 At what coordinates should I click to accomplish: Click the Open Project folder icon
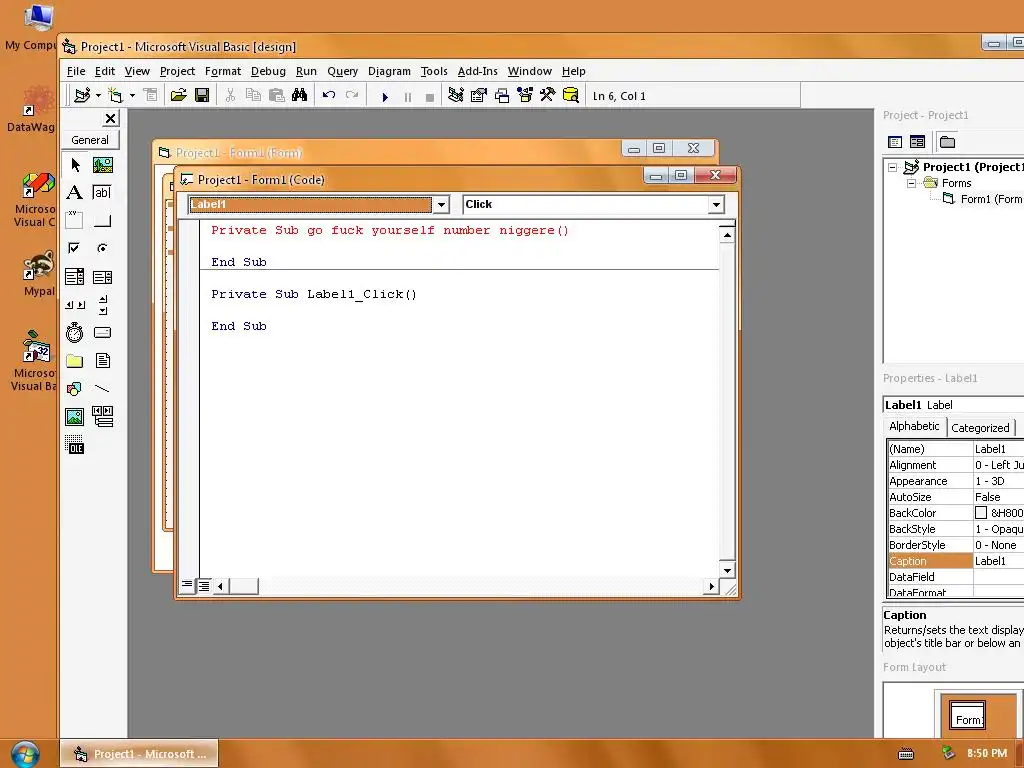[x=178, y=95]
